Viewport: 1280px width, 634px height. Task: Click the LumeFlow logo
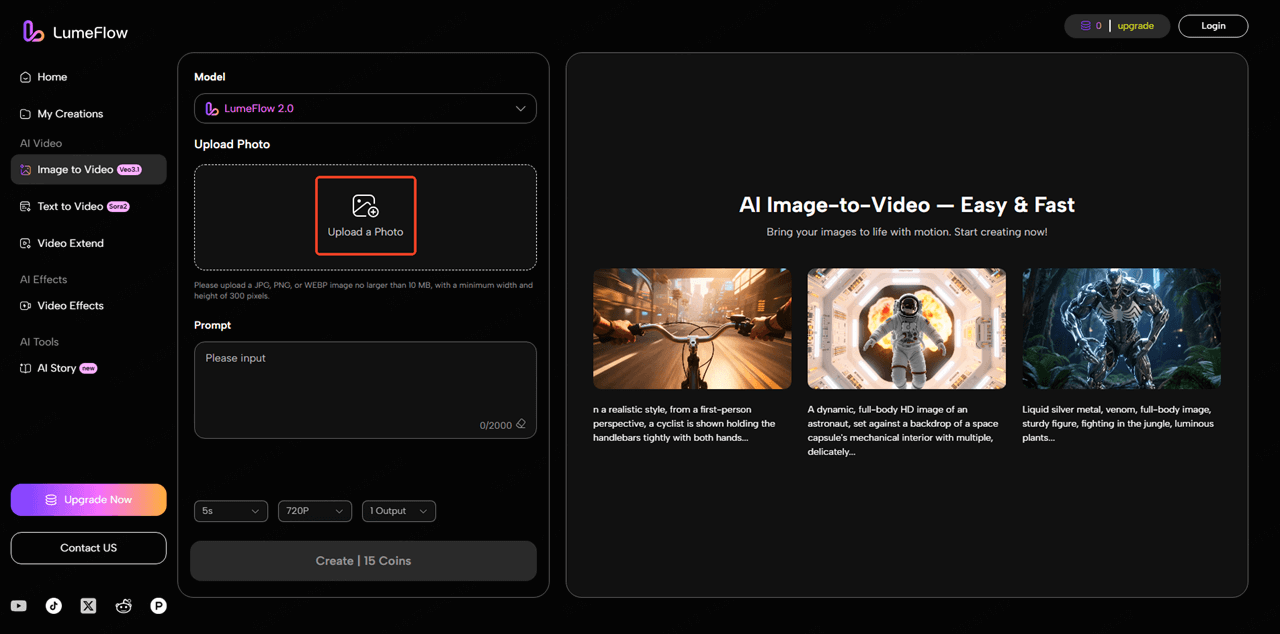tap(73, 31)
